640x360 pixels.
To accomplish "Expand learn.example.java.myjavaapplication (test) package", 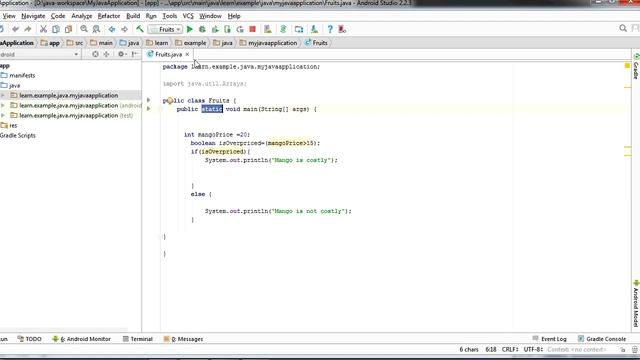I will [3, 116].
